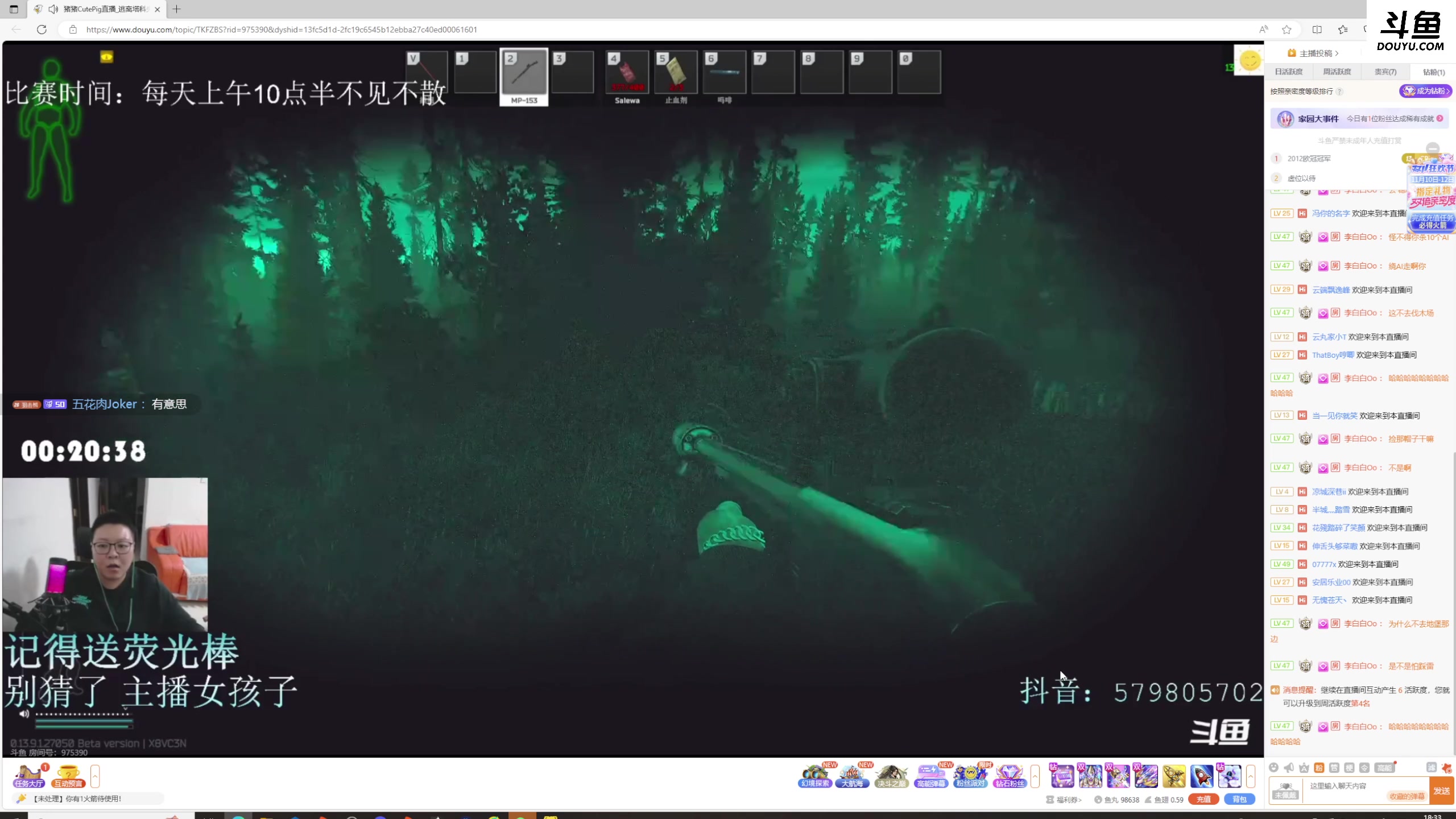Expand the activity icons chevron
The height and width of the screenshot is (819, 1456).
click(x=1035, y=776)
